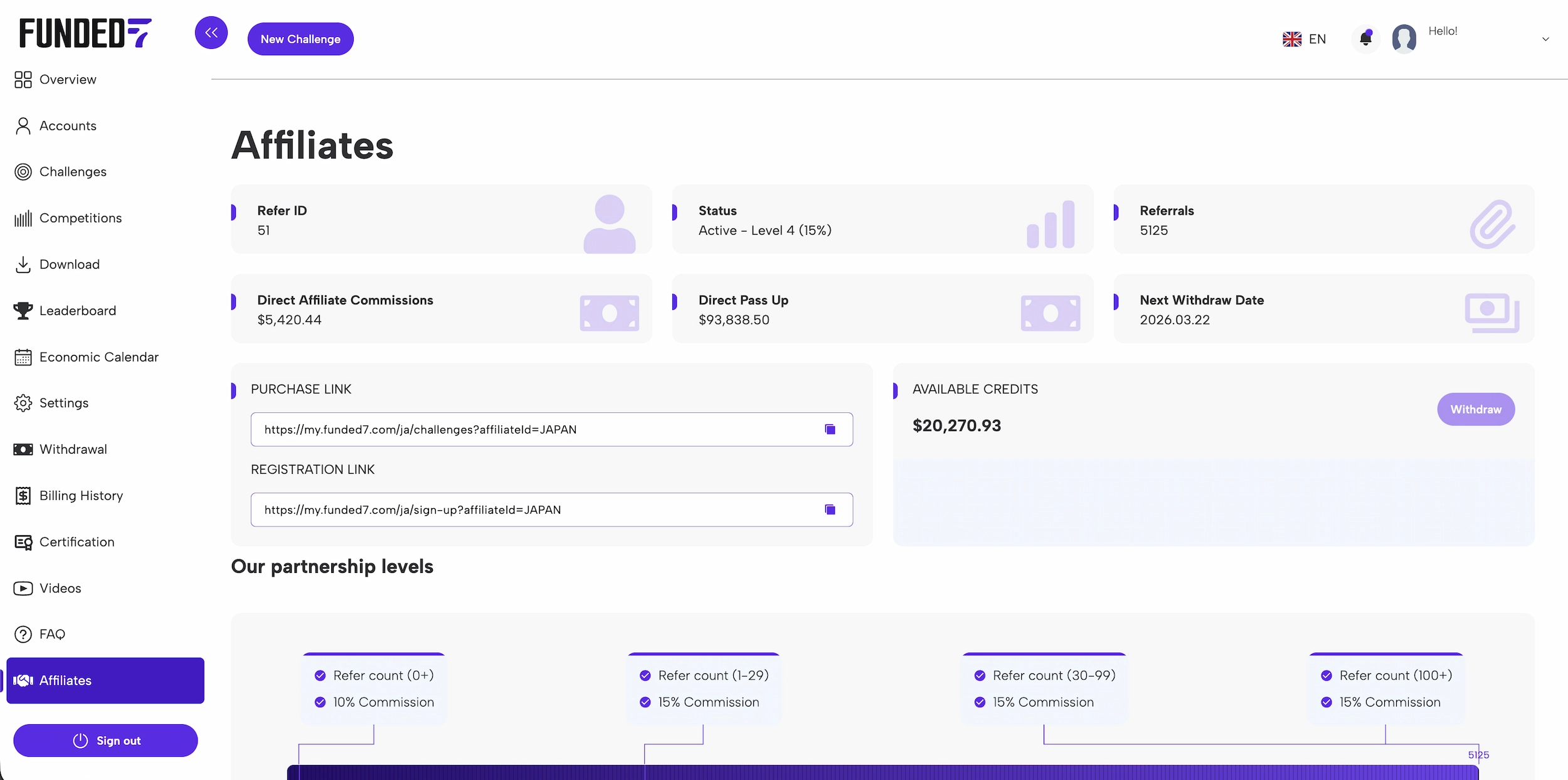Open the Challenges menu item
Image resolution: width=1568 pixels, height=780 pixels.
[x=73, y=172]
